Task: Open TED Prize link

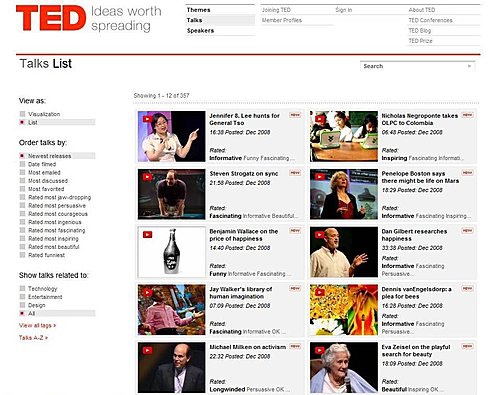Action: [420, 41]
